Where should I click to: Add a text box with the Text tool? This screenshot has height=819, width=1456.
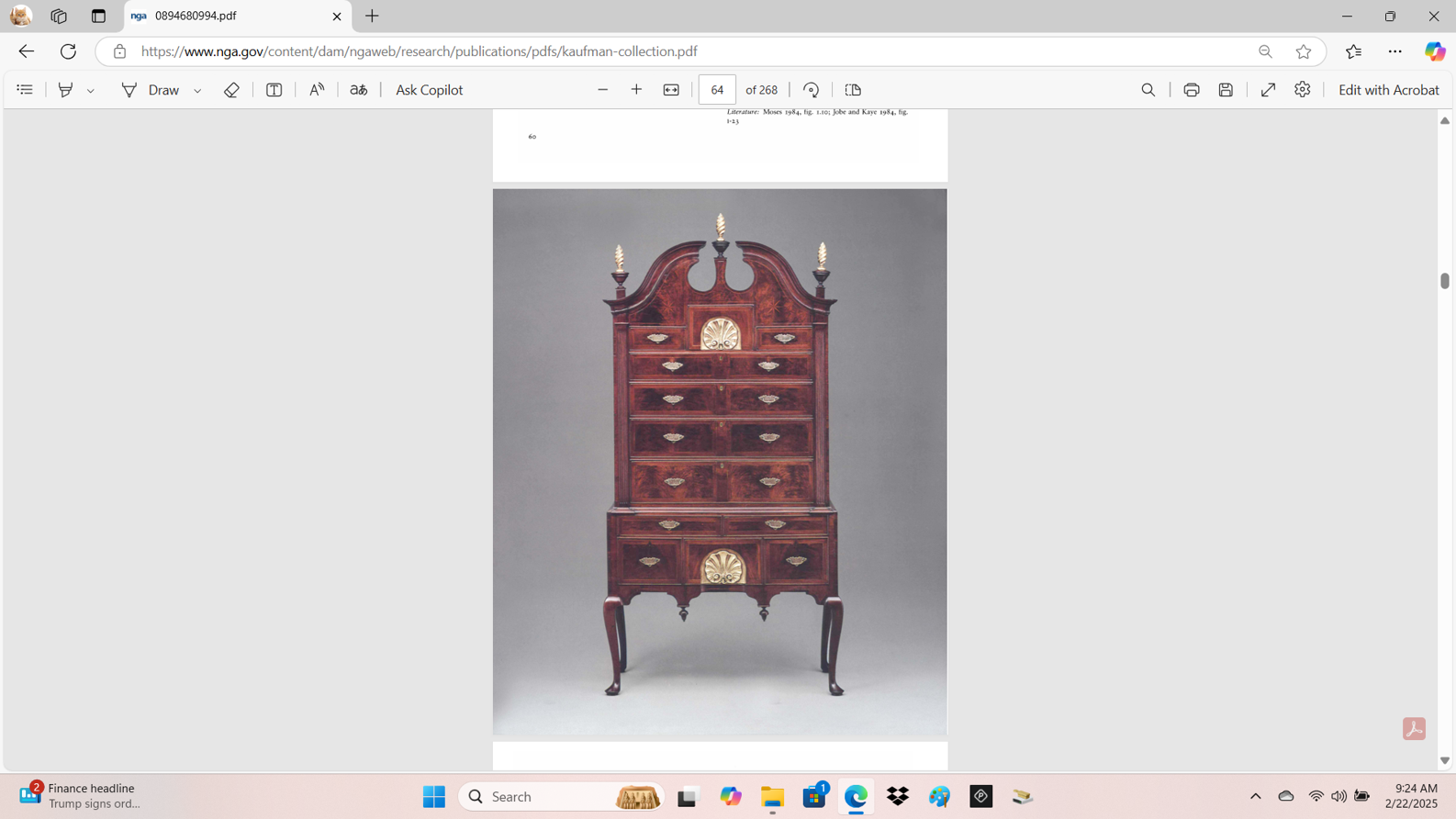[x=274, y=90]
